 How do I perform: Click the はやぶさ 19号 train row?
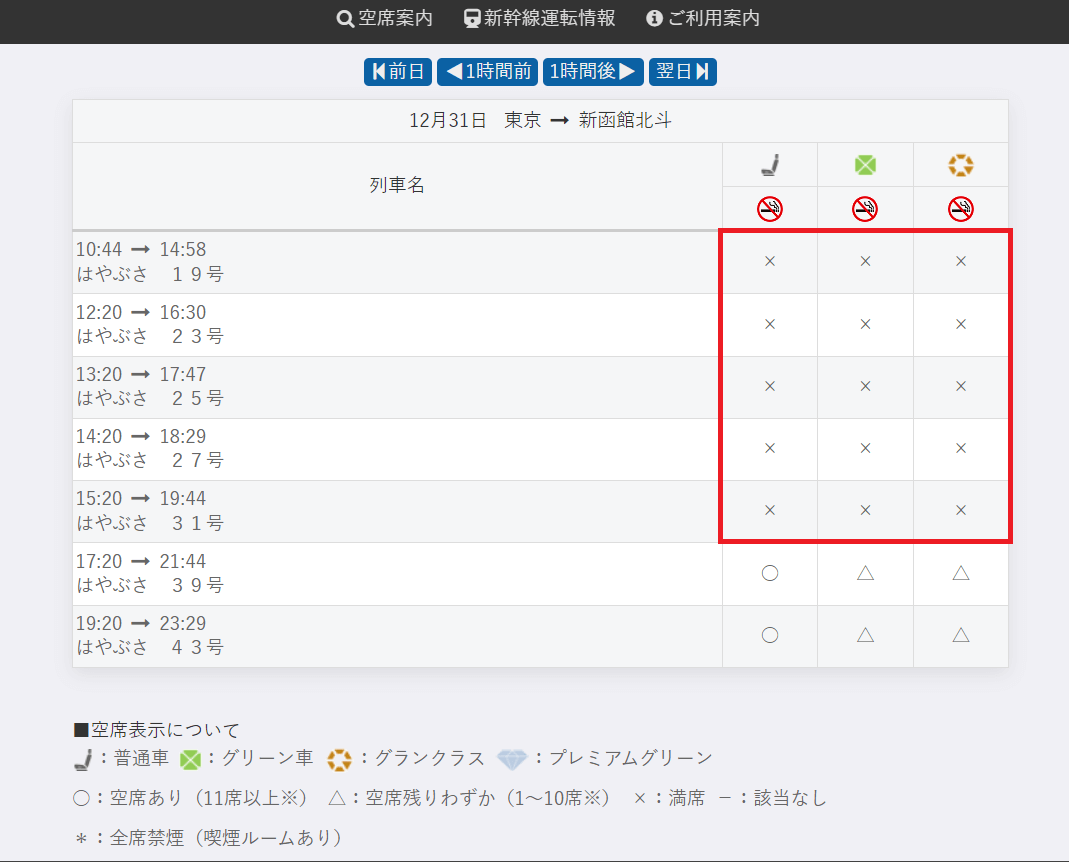pyautogui.click(x=397, y=262)
